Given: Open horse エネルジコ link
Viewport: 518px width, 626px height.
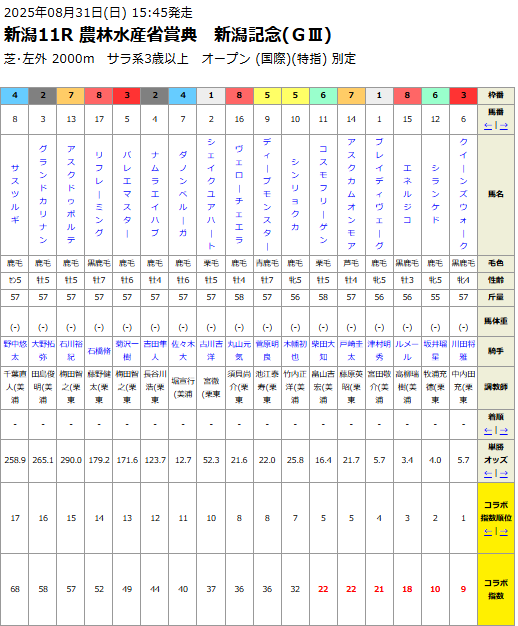Looking at the screenshot, I should tap(407, 194).
